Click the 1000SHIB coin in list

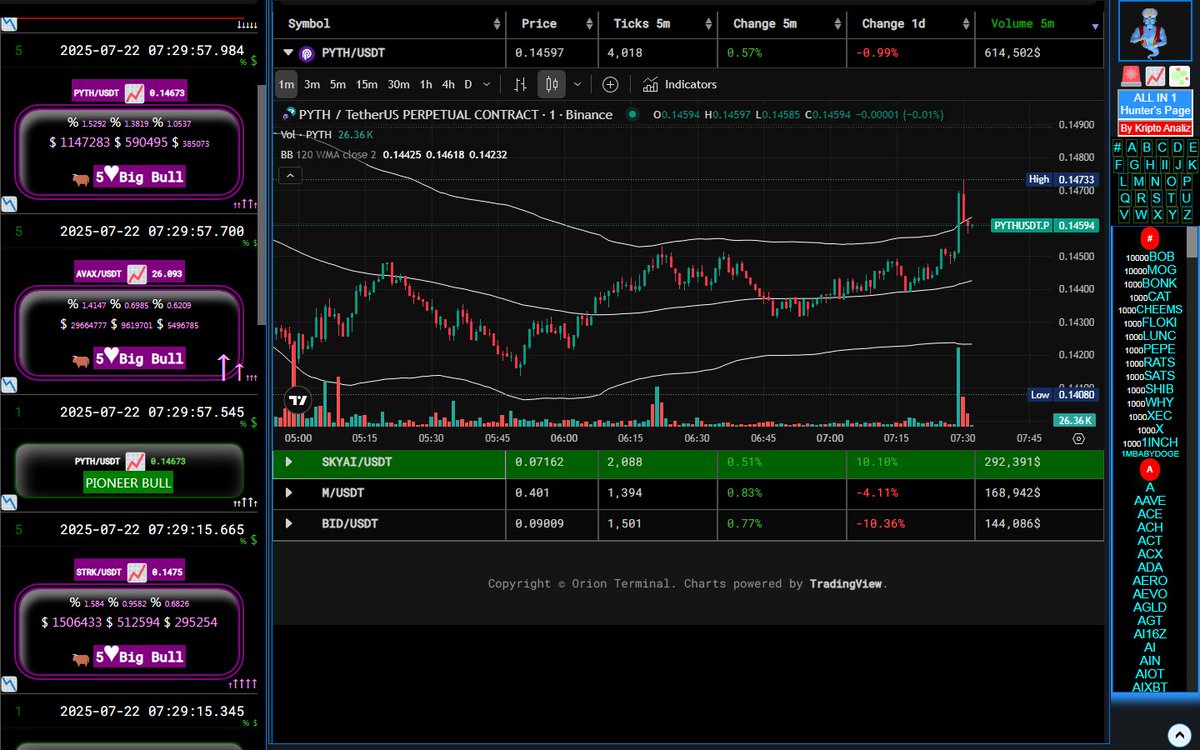point(1151,389)
